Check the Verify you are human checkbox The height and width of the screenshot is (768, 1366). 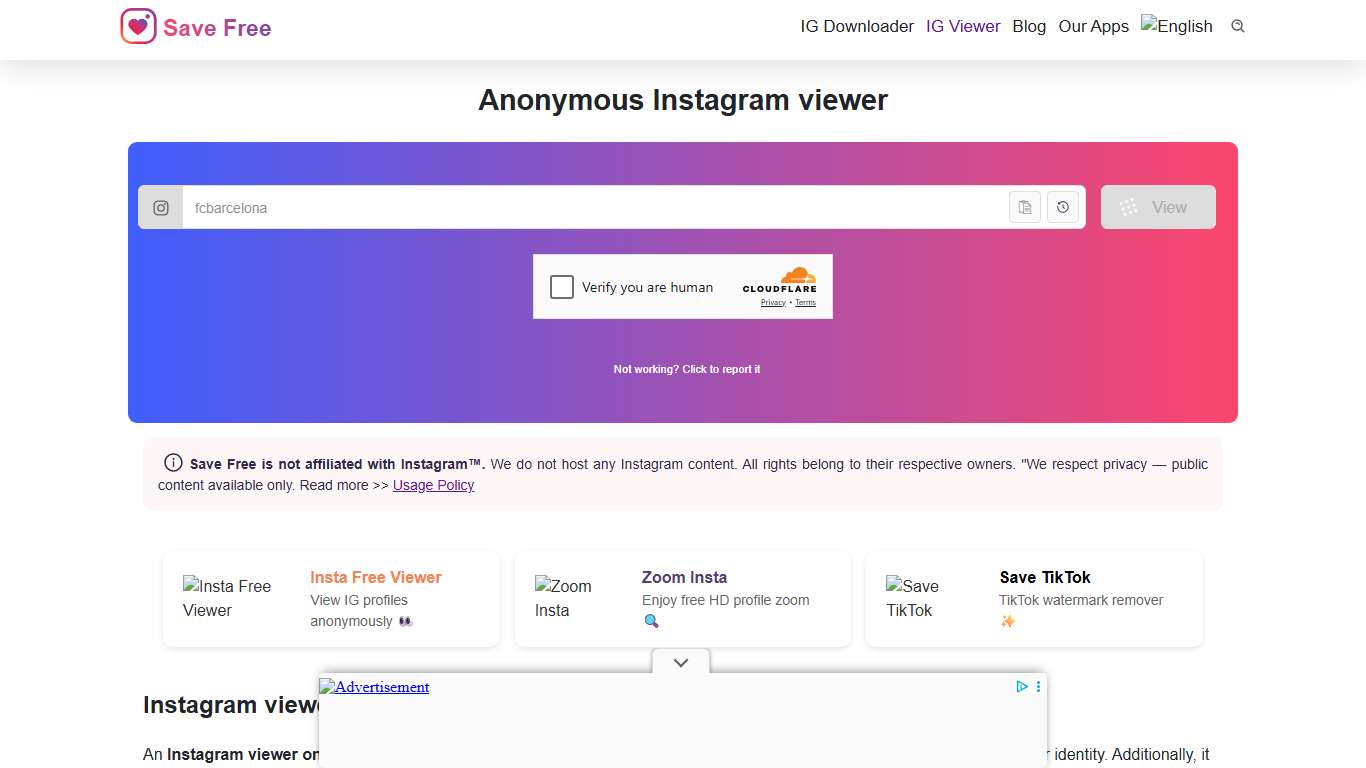[561, 287]
